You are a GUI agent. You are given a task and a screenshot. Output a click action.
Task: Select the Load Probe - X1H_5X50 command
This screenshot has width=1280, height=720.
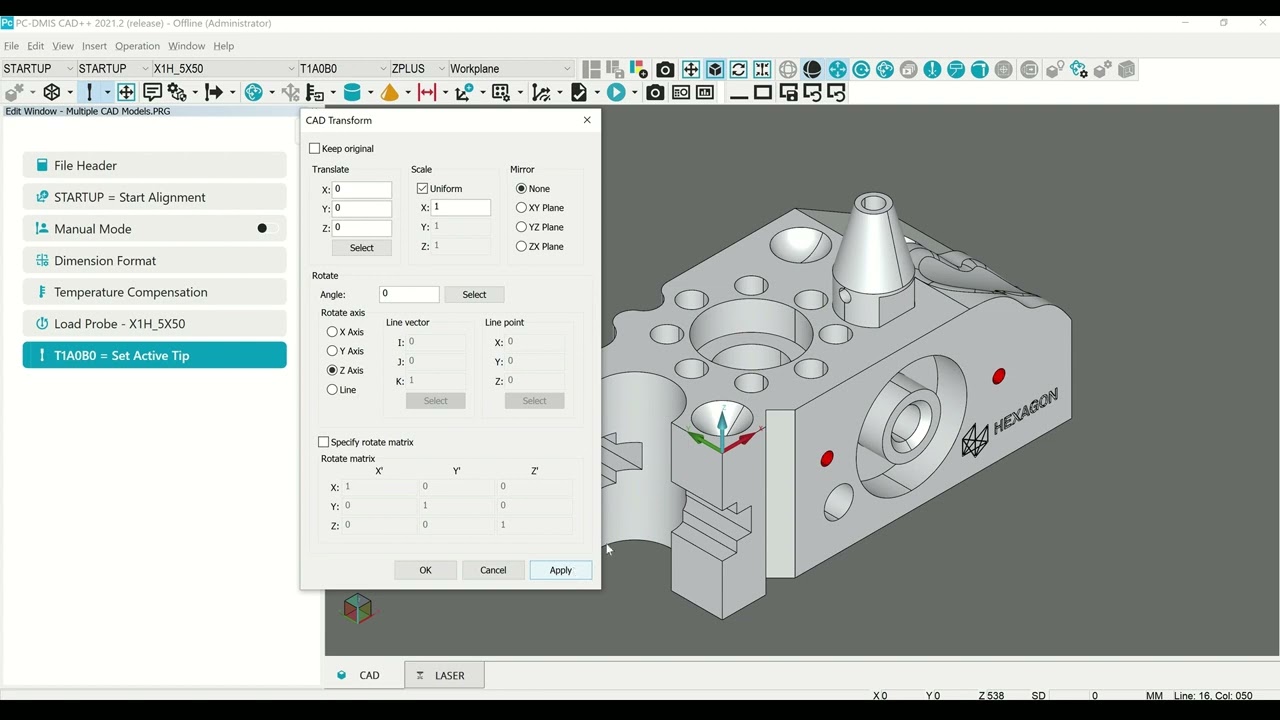point(155,324)
